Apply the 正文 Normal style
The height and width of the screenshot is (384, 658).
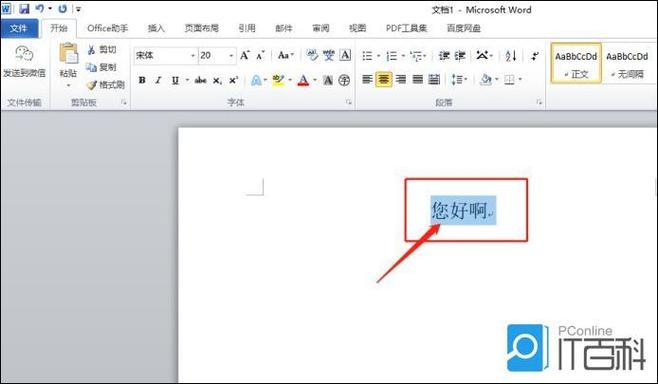coord(576,63)
